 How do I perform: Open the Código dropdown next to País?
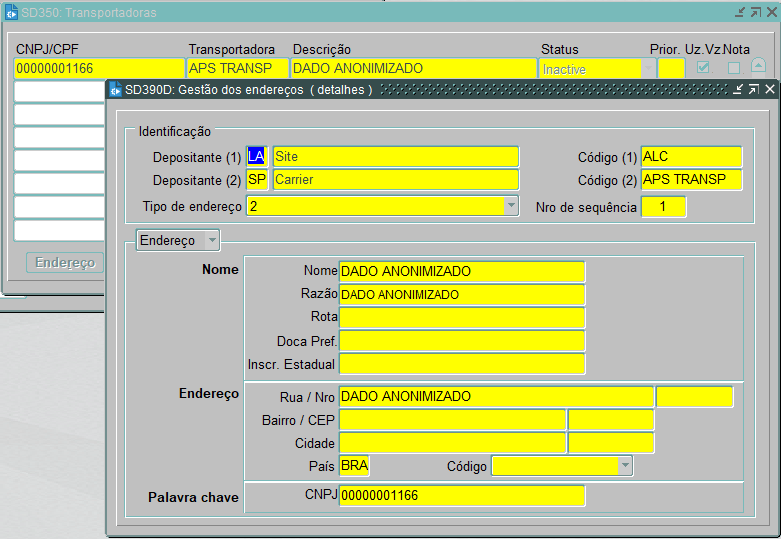pyautogui.click(x=625, y=466)
